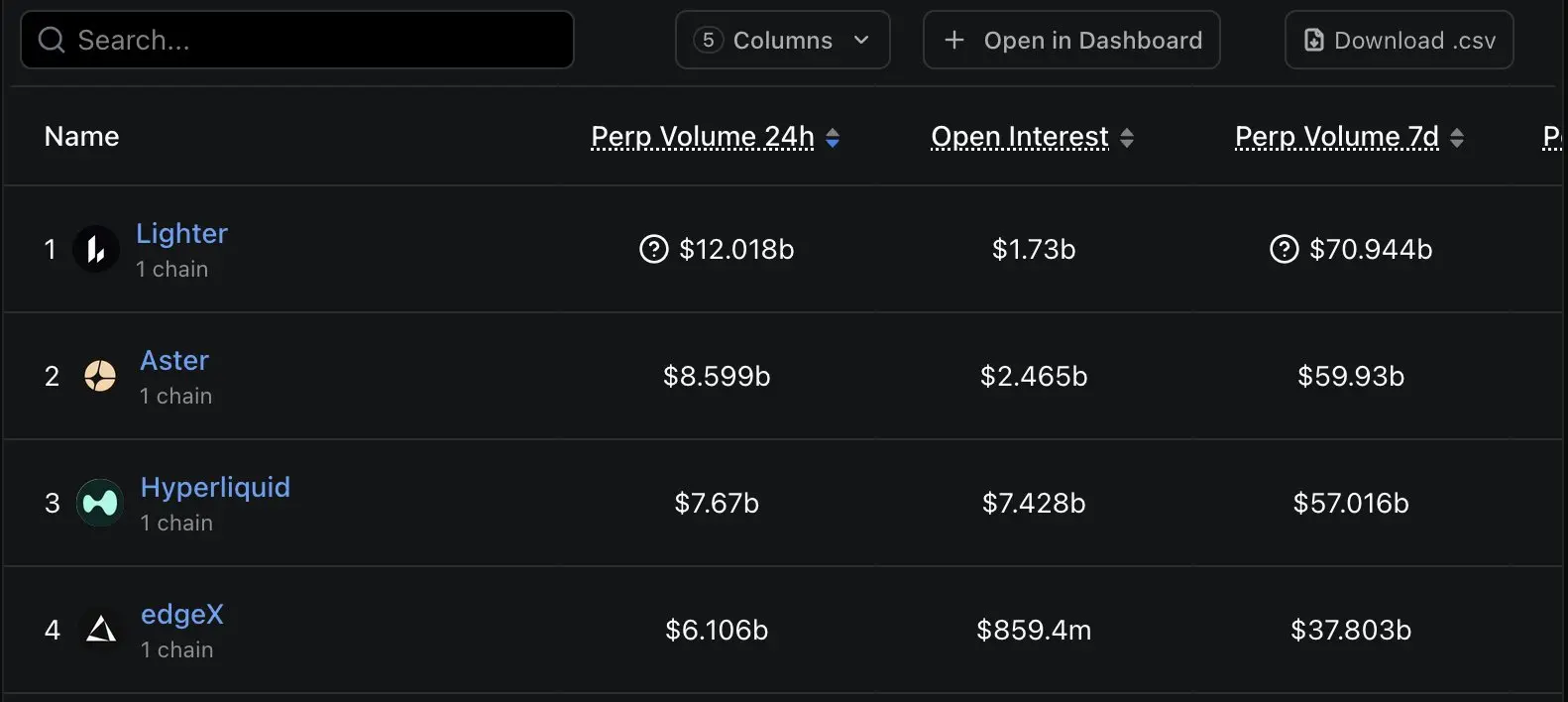
Task: Click the question mark beside $70.944b
Action: (1284, 249)
